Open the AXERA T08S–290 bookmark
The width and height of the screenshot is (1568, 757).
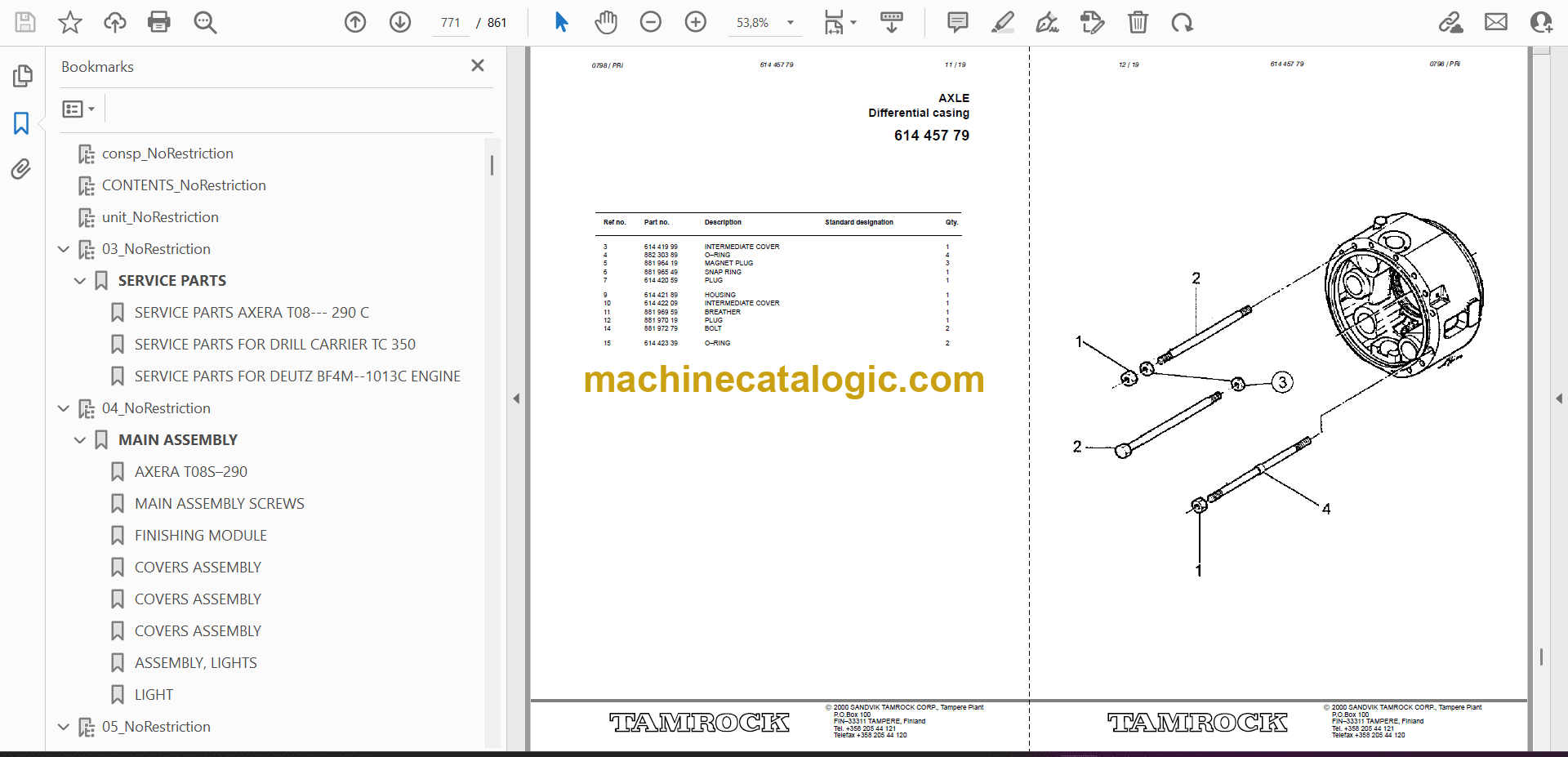point(191,472)
